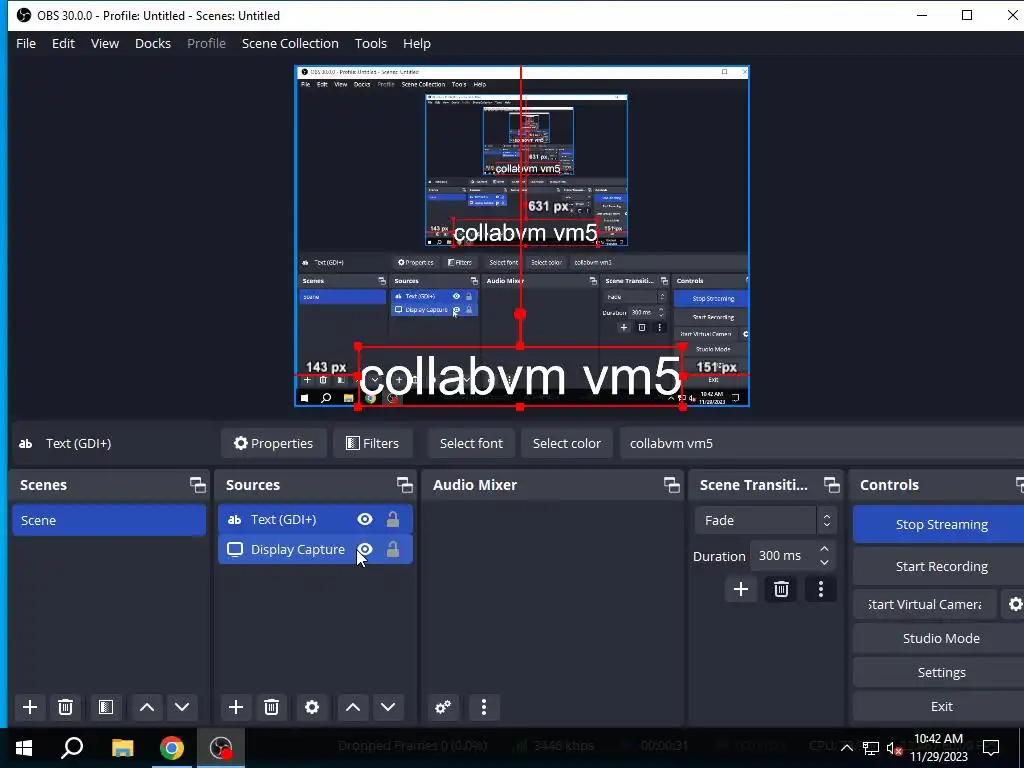Undock the Controls panel
Screen dimensions: 1024x768
click(x=1019, y=485)
